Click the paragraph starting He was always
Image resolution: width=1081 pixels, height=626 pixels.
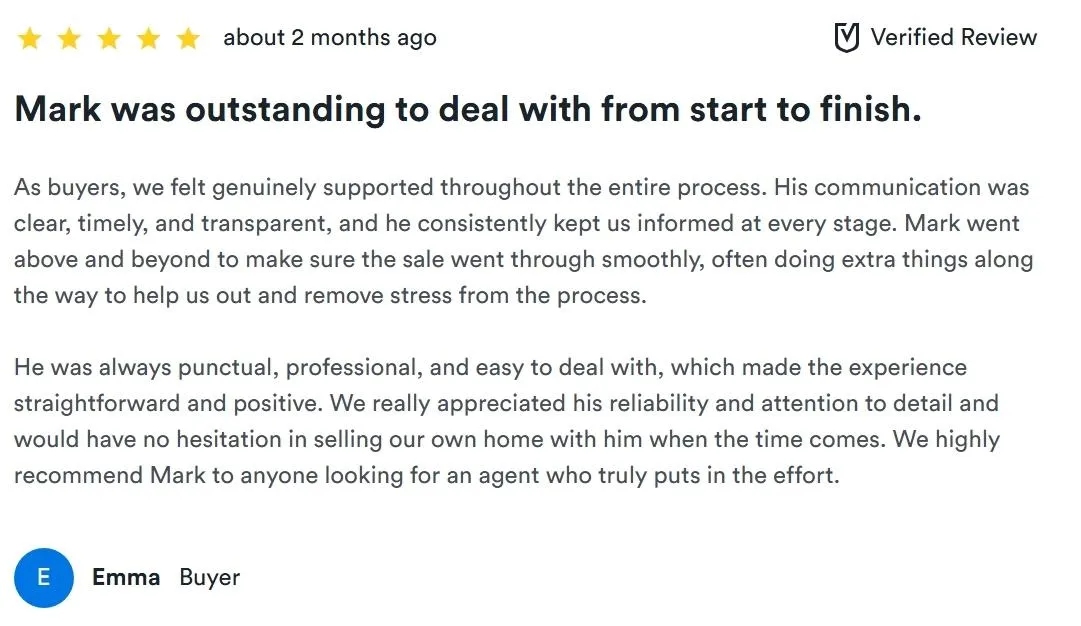coord(507,421)
